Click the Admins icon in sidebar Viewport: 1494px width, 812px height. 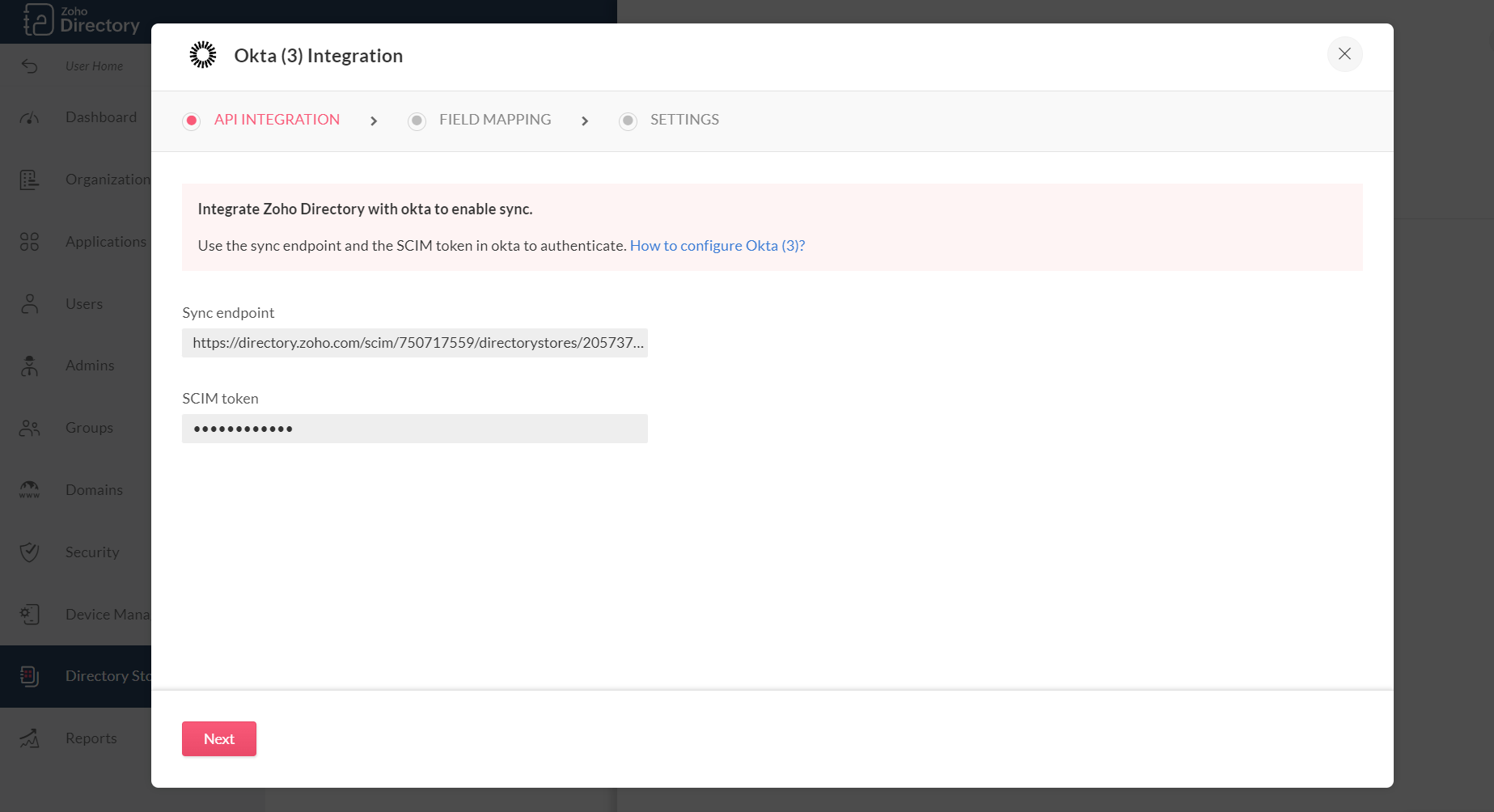tap(30, 366)
